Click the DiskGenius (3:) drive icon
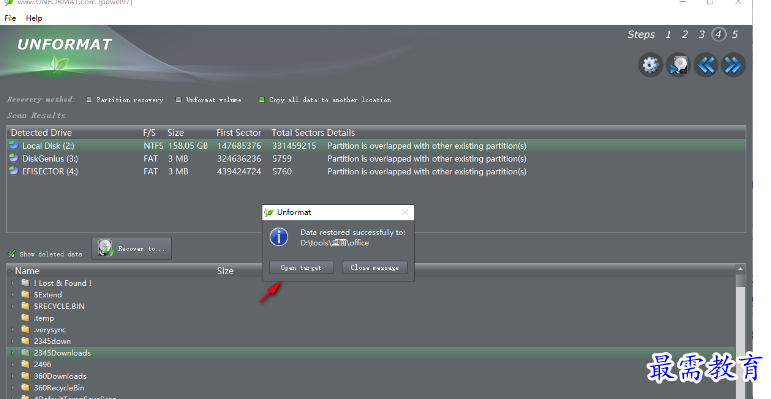The height and width of the screenshot is (399, 771). [x=14, y=158]
